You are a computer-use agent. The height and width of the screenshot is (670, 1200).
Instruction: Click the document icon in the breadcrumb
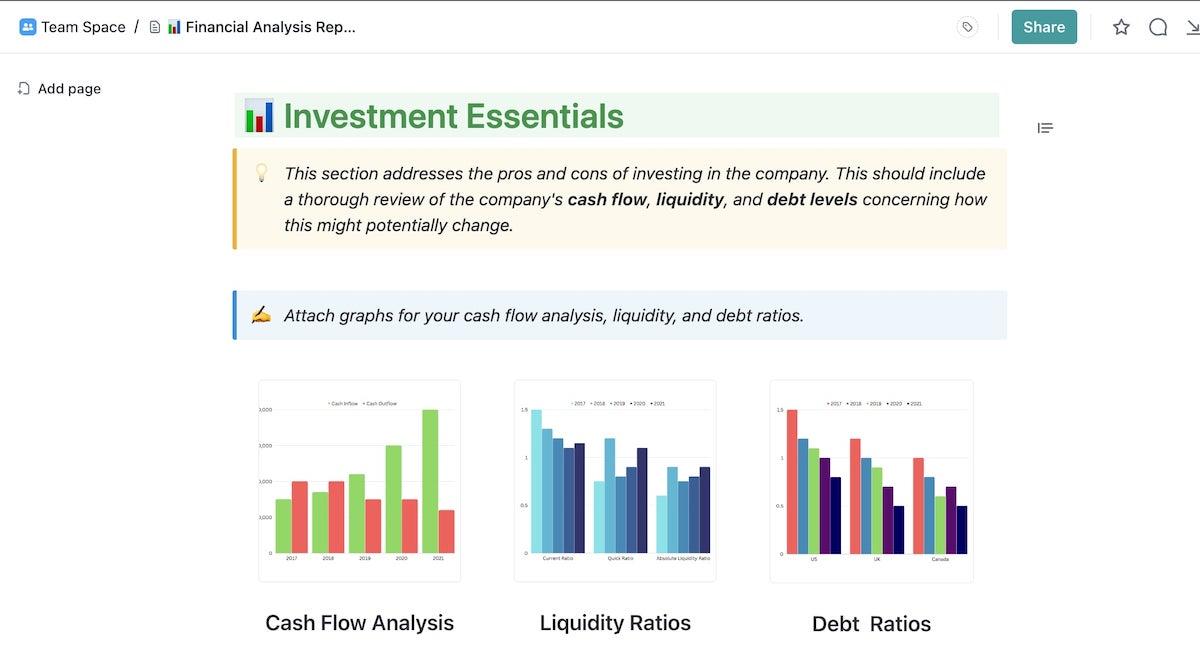(x=155, y=27)
